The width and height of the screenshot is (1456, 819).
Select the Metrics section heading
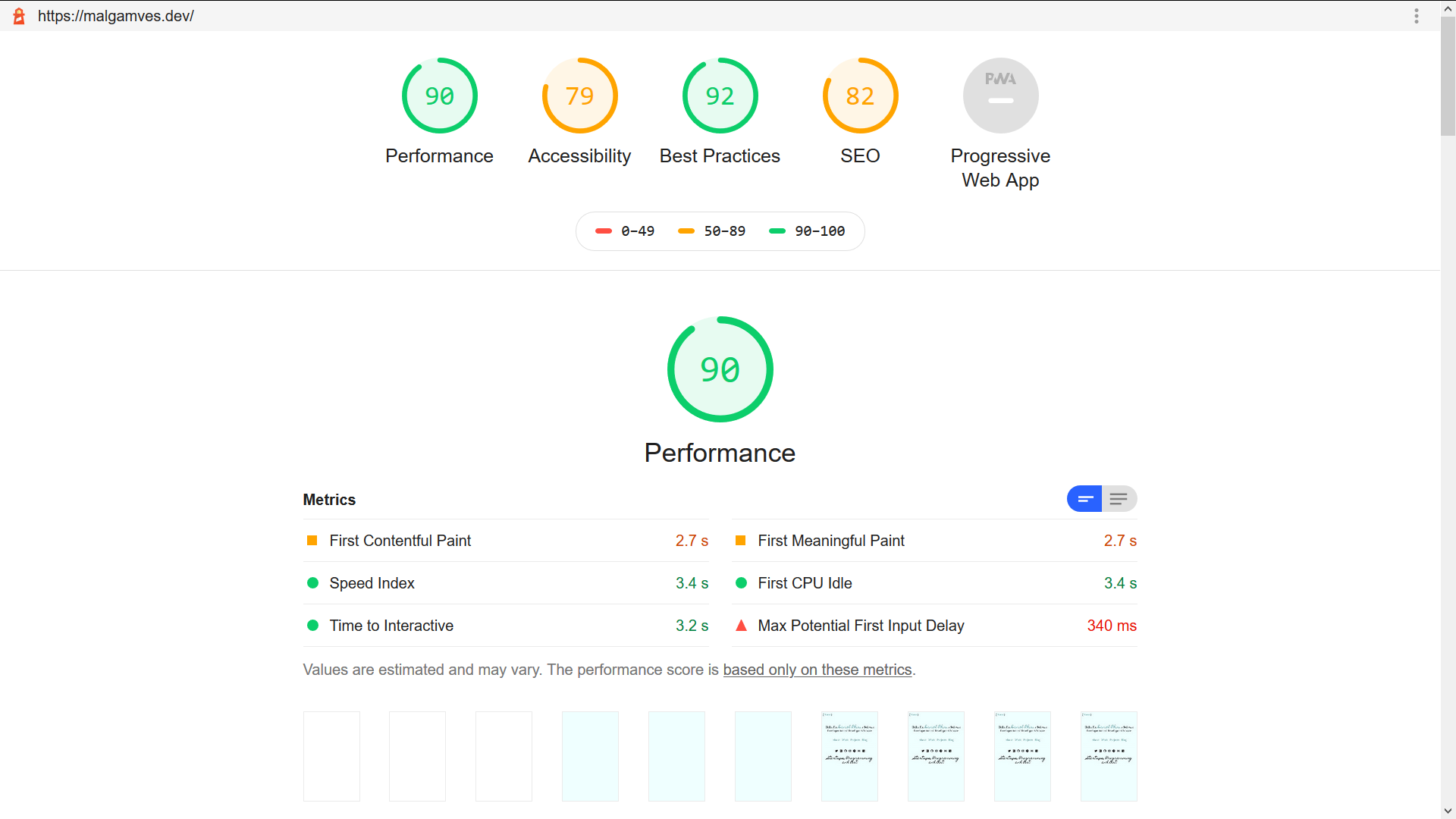(328, 500)
